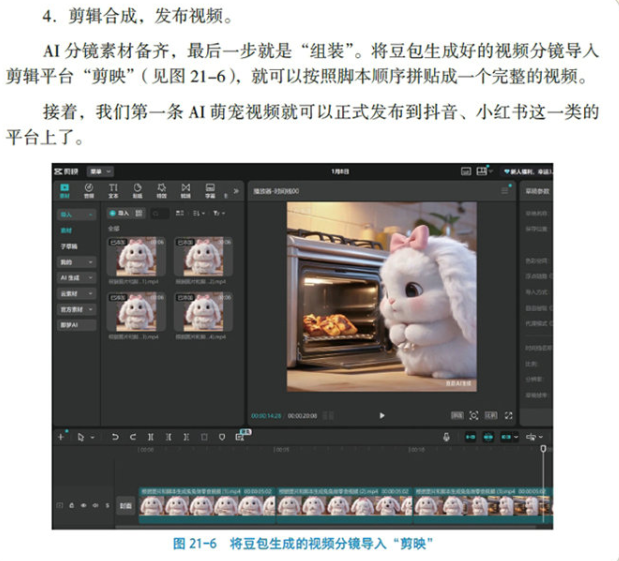
Task: Open the media sort dropdown
Action: tap(199, 213)
